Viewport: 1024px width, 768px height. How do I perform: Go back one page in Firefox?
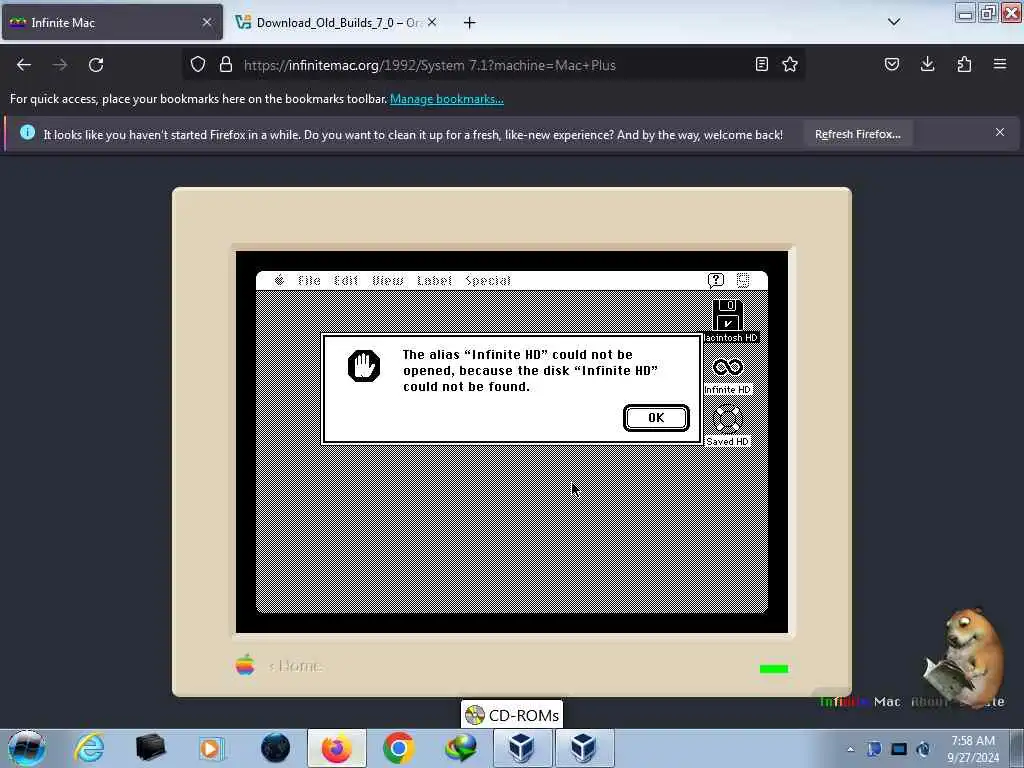(x=24, y=65)
